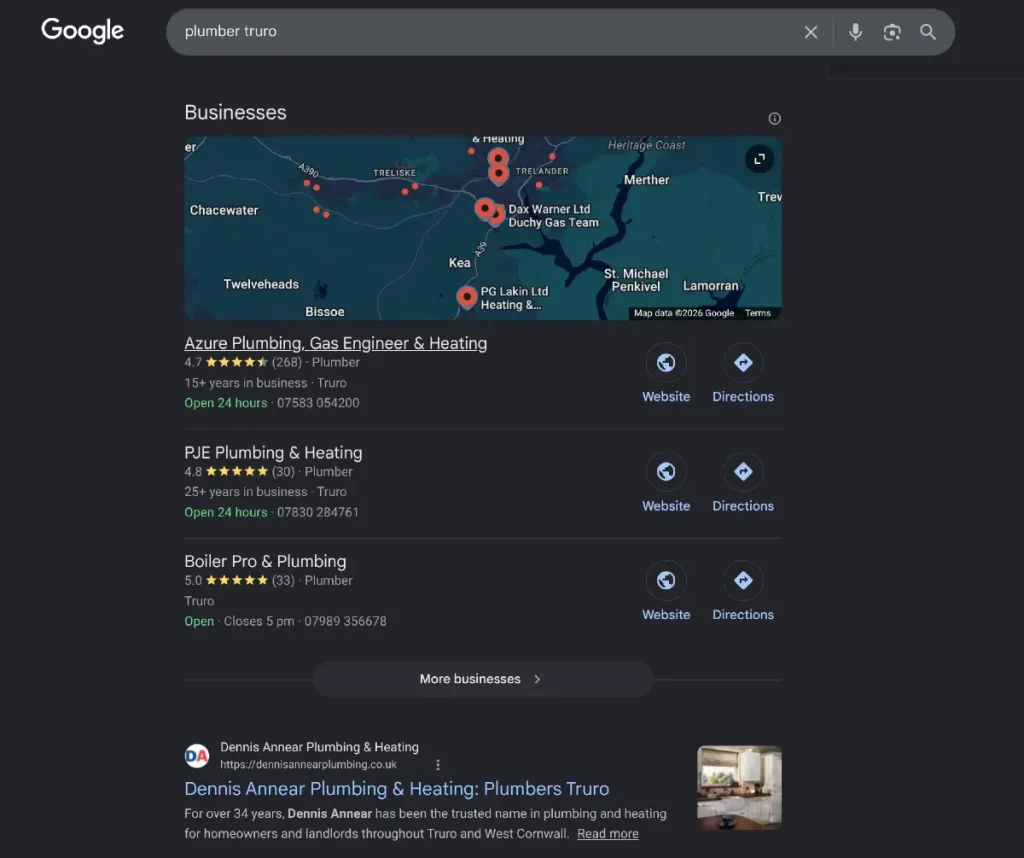Viewport: 1024px width, 858px height.
Task: Open Dennis Annear Plumbers Truro result title
Action: pyautogui.click(x=396, y=789)
